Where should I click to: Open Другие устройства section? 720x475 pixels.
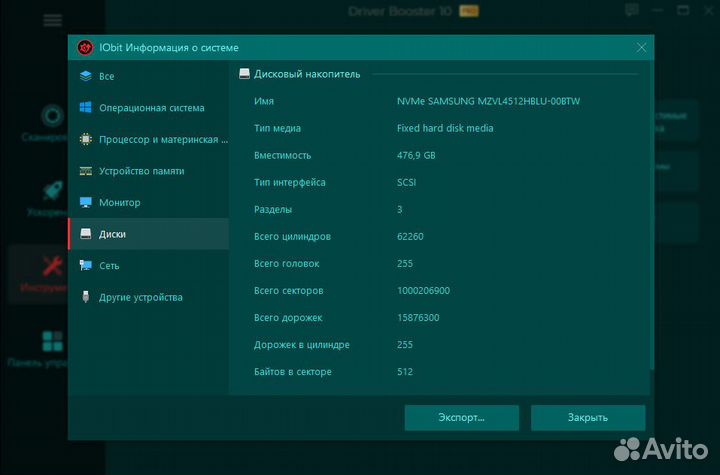(x=148, y=297)
